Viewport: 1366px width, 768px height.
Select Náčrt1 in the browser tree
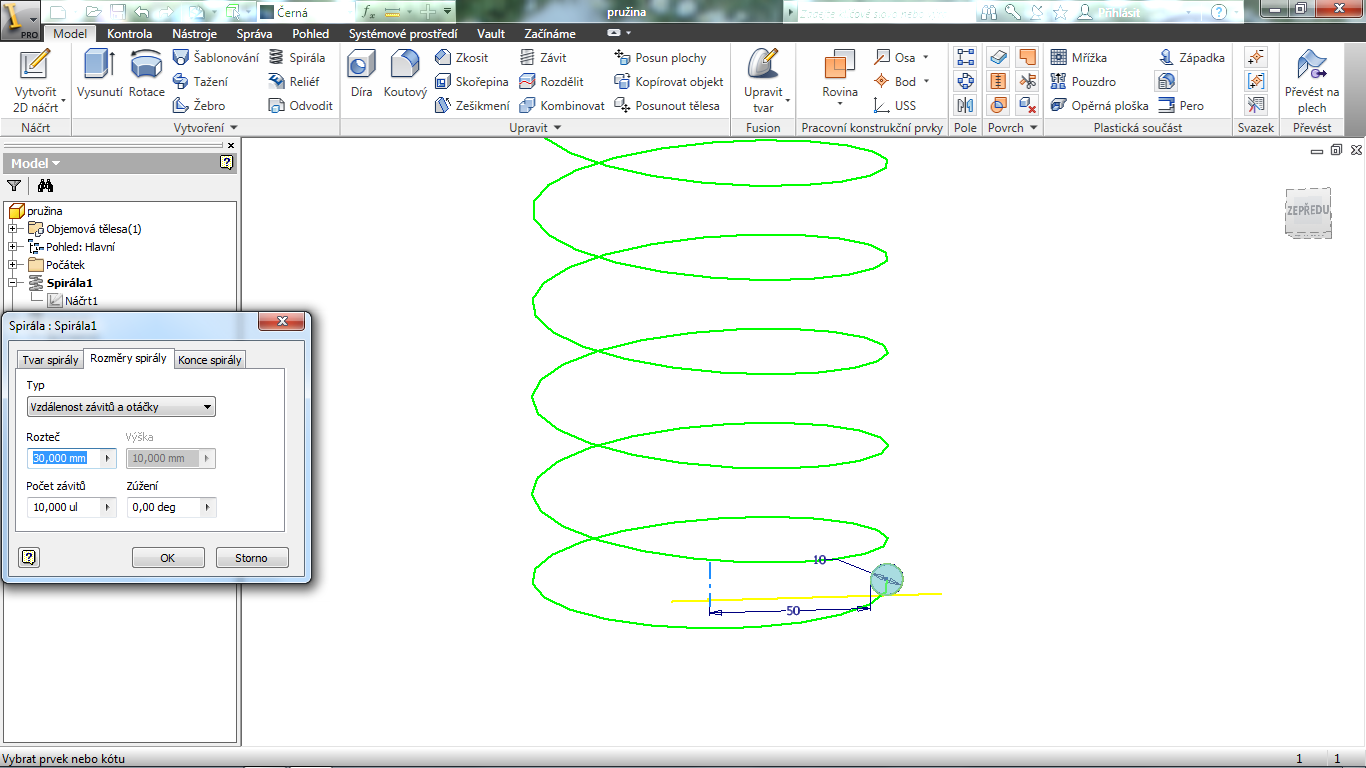(x=81, y=301)
